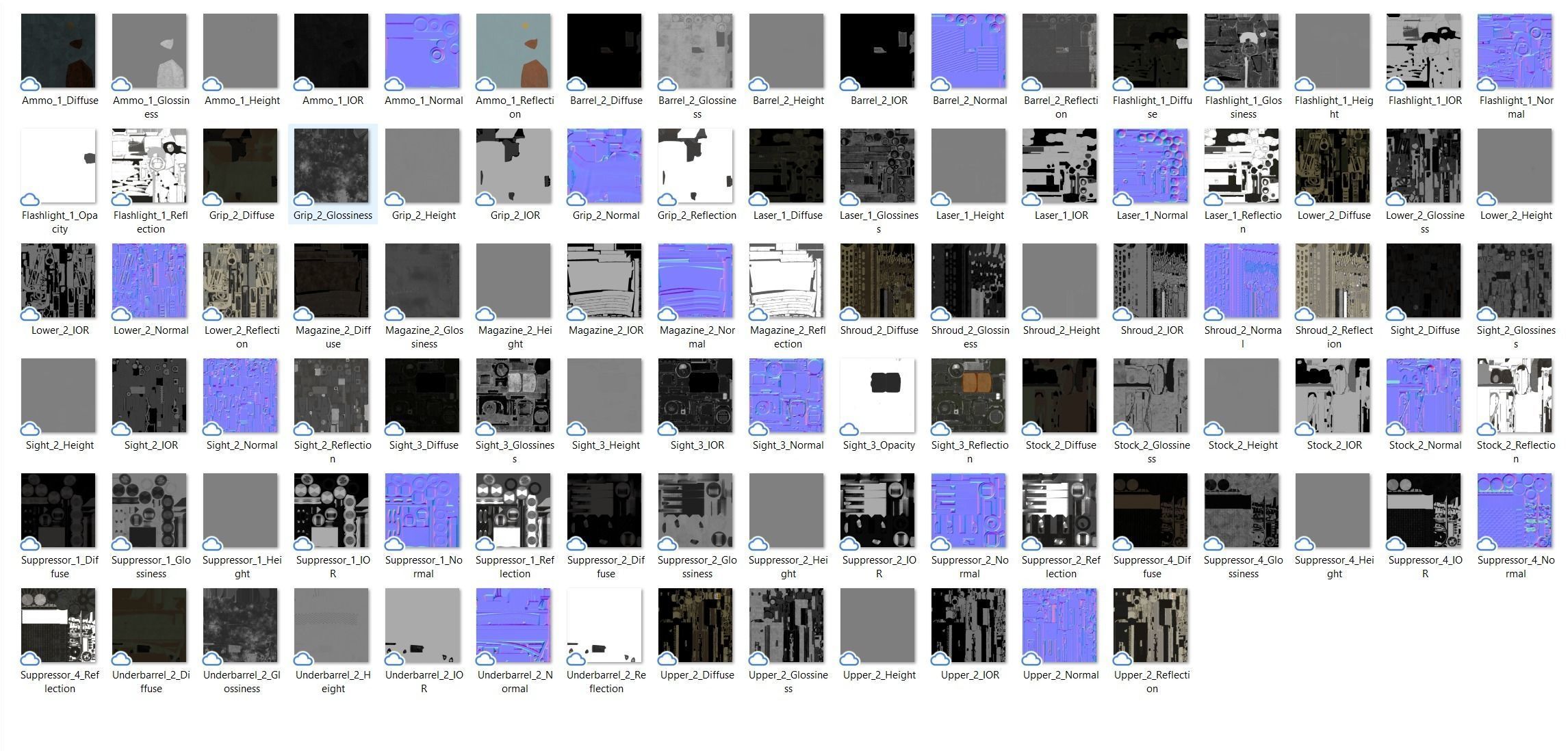Click the Stock_2_Diffuse filename label

tap(1060, 445)
